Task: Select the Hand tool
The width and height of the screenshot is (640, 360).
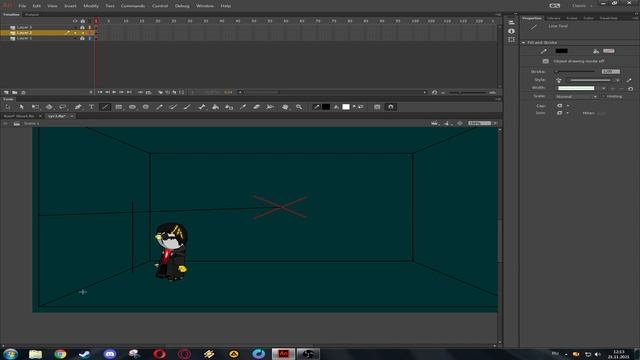Action: (285, 107)
